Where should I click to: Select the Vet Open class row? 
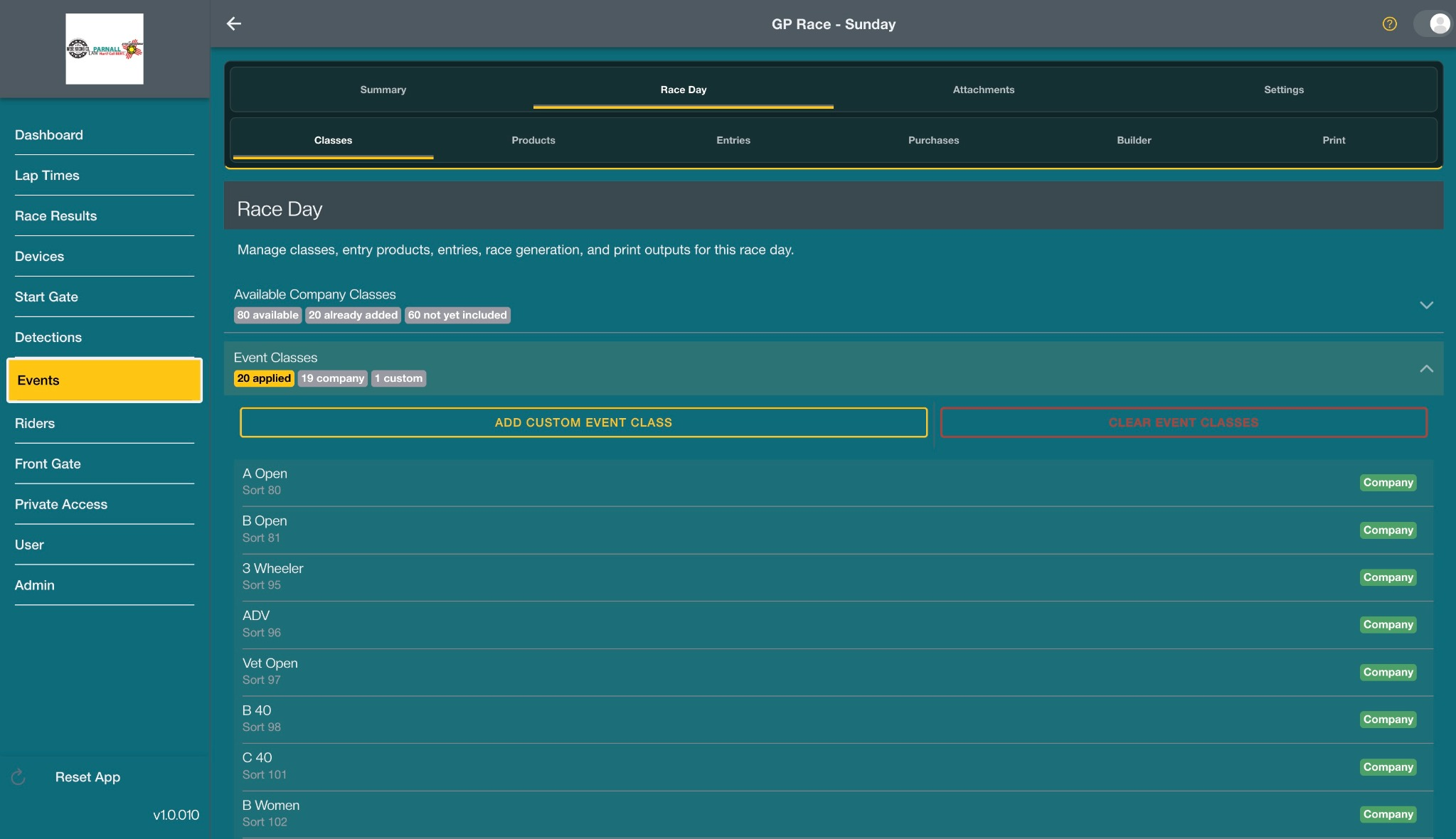point(834,672)
